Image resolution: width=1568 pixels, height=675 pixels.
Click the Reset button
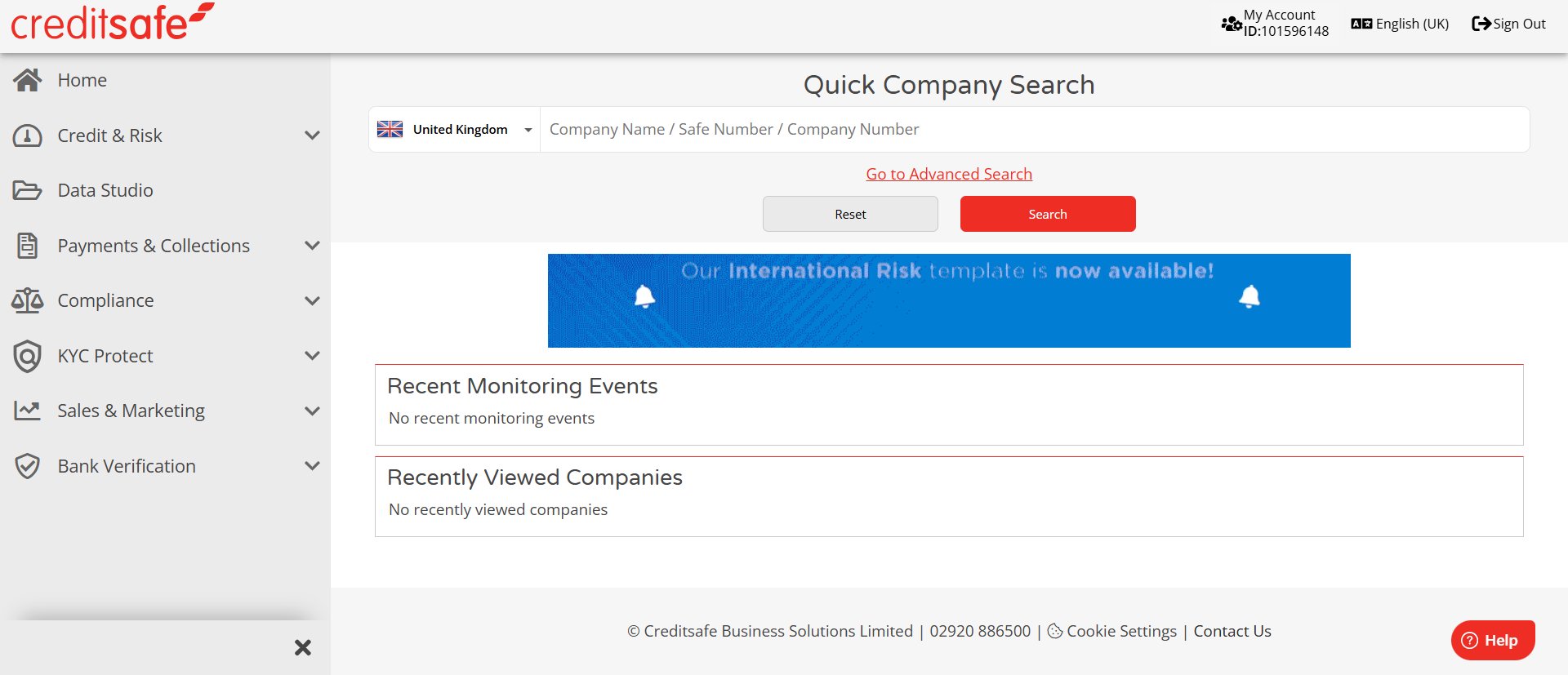850,214
